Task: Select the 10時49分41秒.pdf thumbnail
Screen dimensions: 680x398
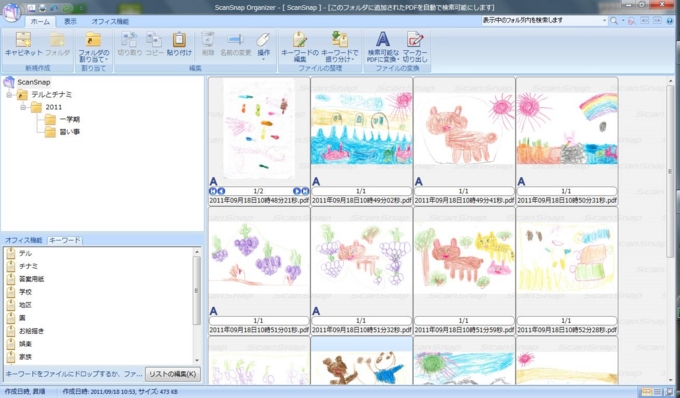Action: (464, 130)
